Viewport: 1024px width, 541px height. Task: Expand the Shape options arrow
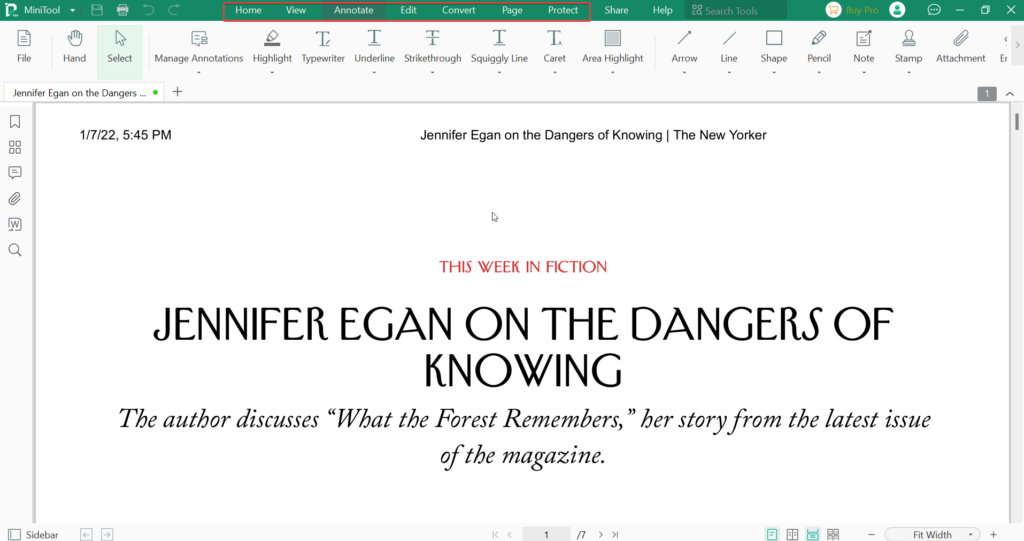click(774, 72)
